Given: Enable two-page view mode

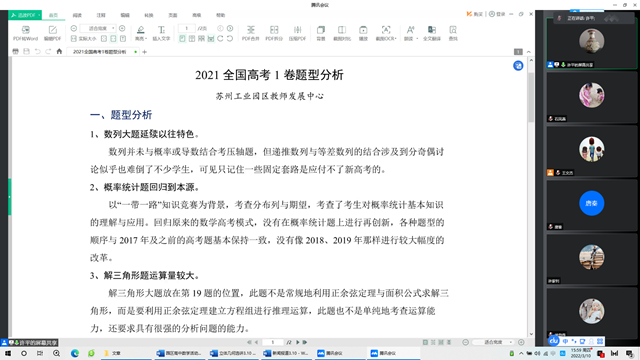Looking at the screenshot, I should pyautogui.click(x=192, y=38).
